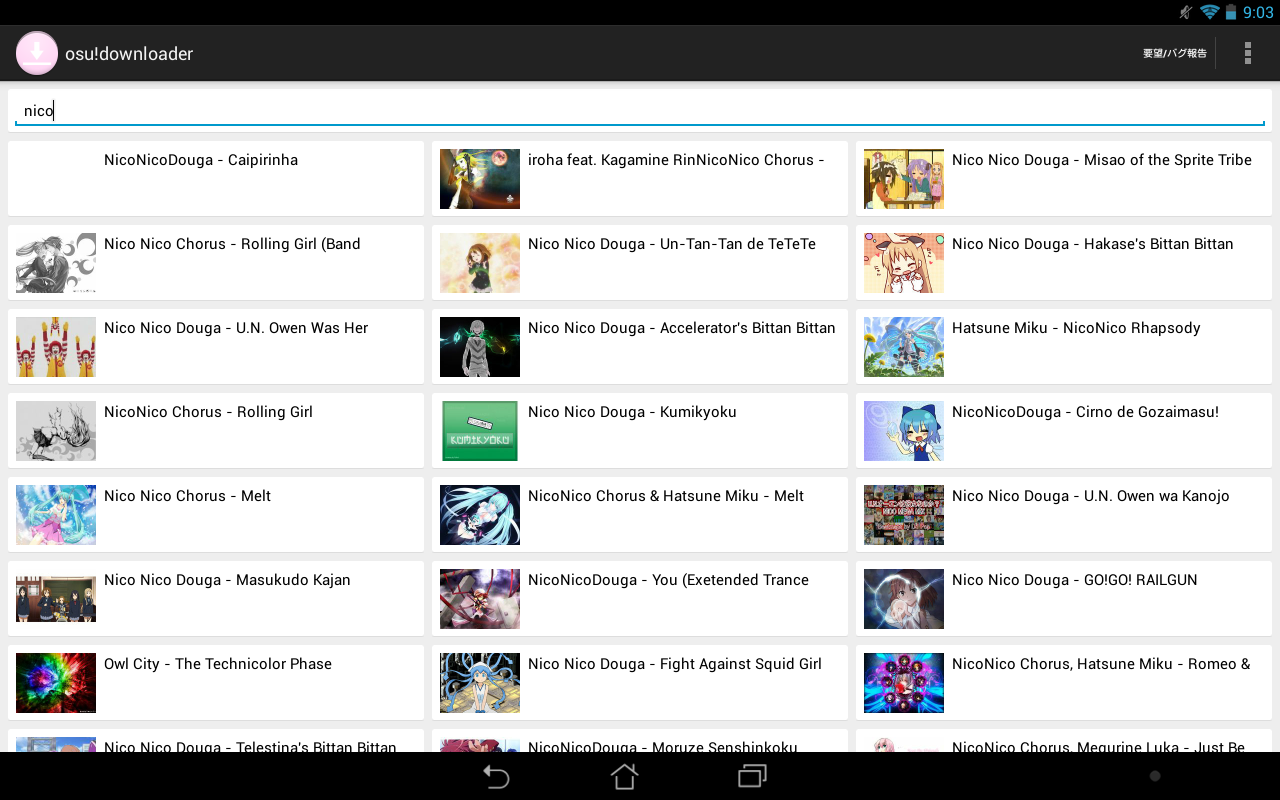Tap the osu!downloader app logo icon
Viewport: 1280px width, 800px height.
[37, 53]
